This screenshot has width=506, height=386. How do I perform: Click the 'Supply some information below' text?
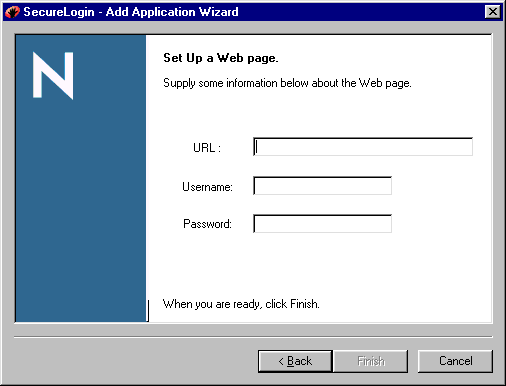pyautogui.click(x=287, y=83)
